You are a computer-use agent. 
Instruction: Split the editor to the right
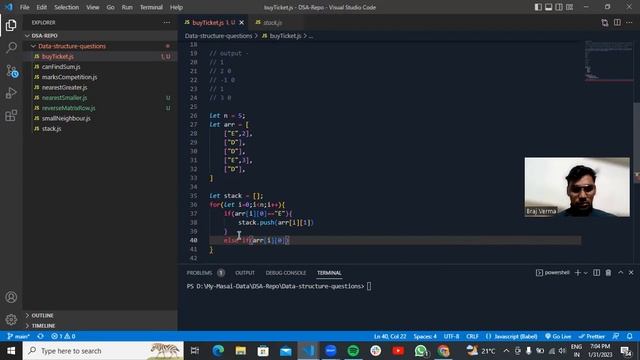tap(617, 22)
